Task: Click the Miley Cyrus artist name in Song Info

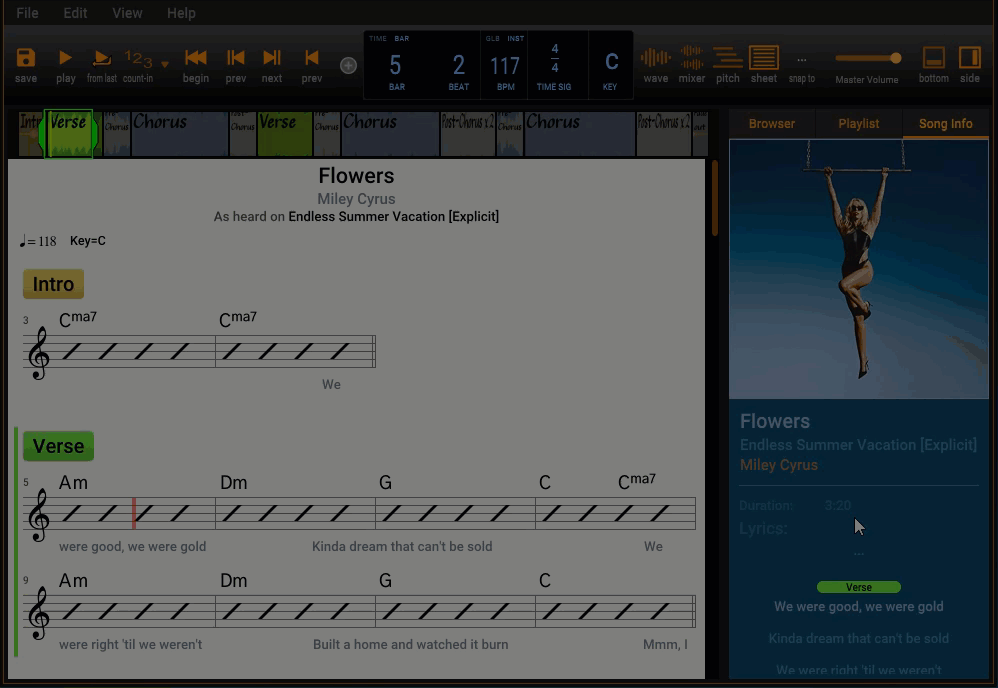Action: click(x=778, y=465)
